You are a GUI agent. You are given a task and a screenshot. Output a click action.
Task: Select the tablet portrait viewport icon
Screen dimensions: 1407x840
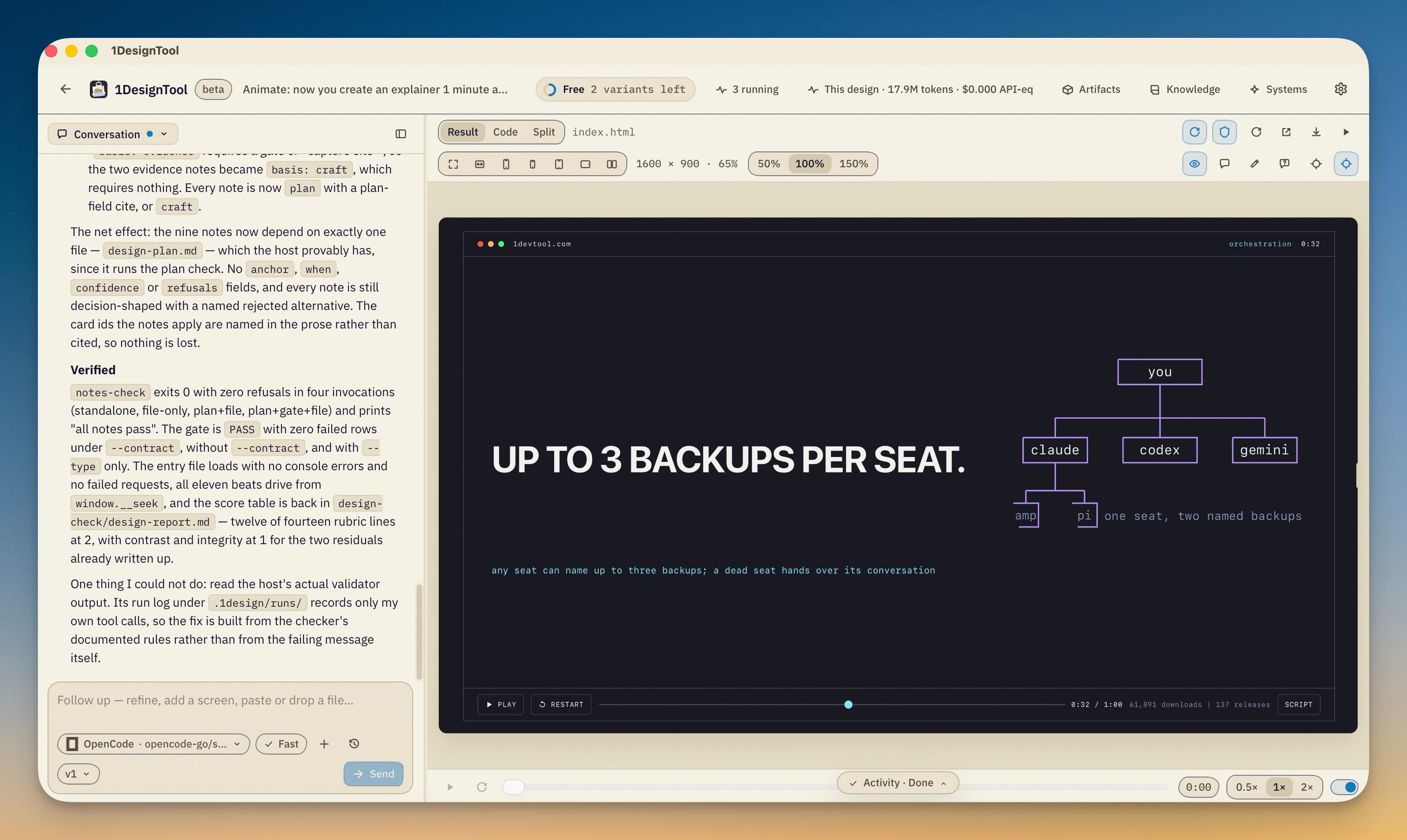point(559,164)
